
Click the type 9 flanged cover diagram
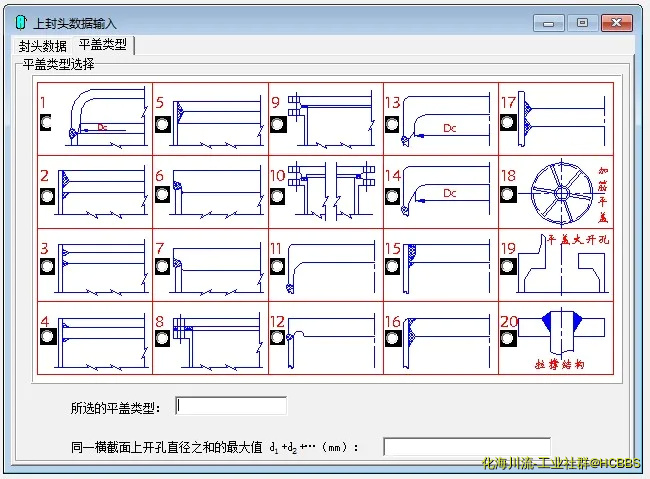[x=331, y=119]
